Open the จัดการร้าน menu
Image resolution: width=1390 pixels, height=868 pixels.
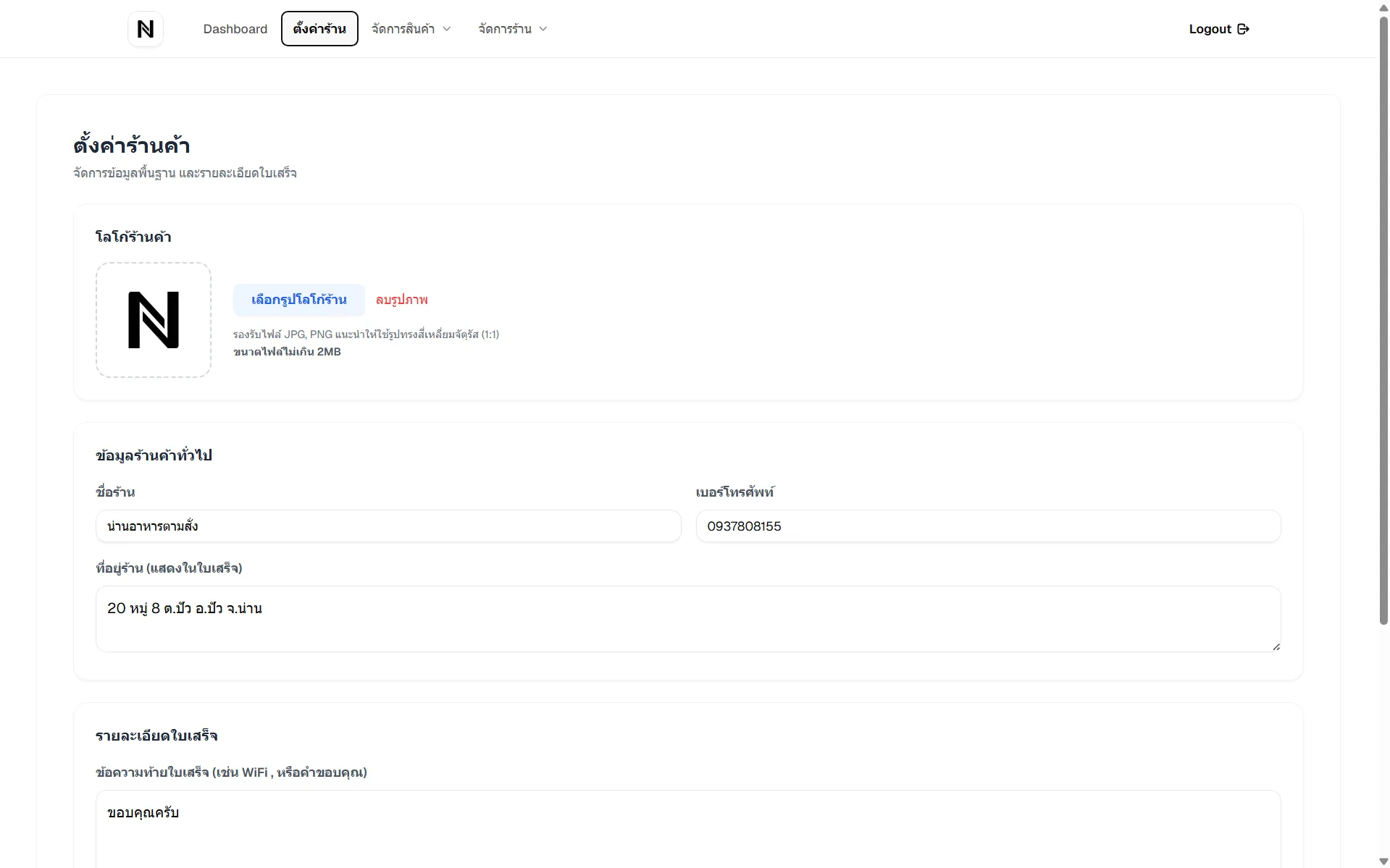[x=512, y=29]
